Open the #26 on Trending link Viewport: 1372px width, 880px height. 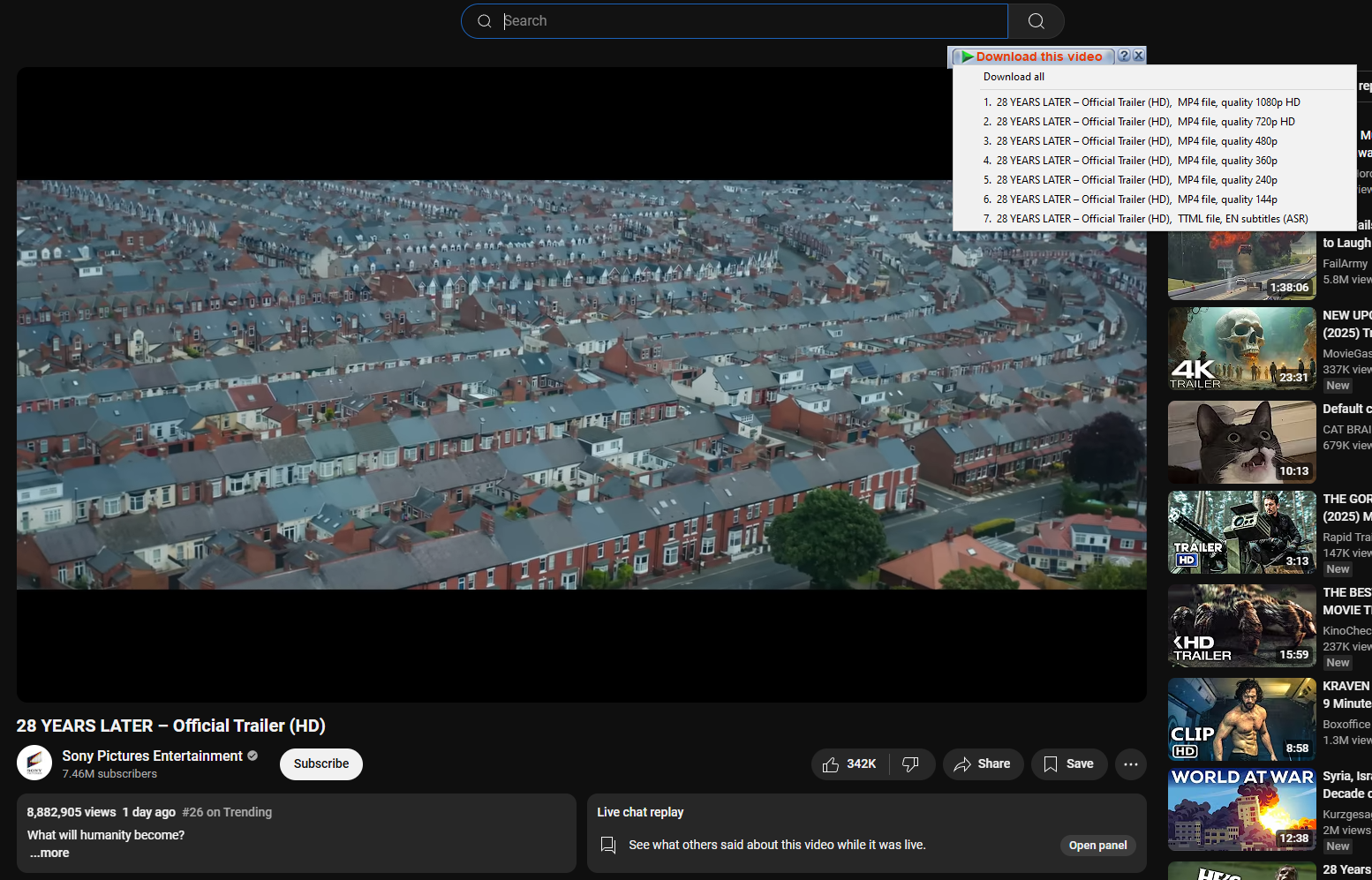coord(227,812)
